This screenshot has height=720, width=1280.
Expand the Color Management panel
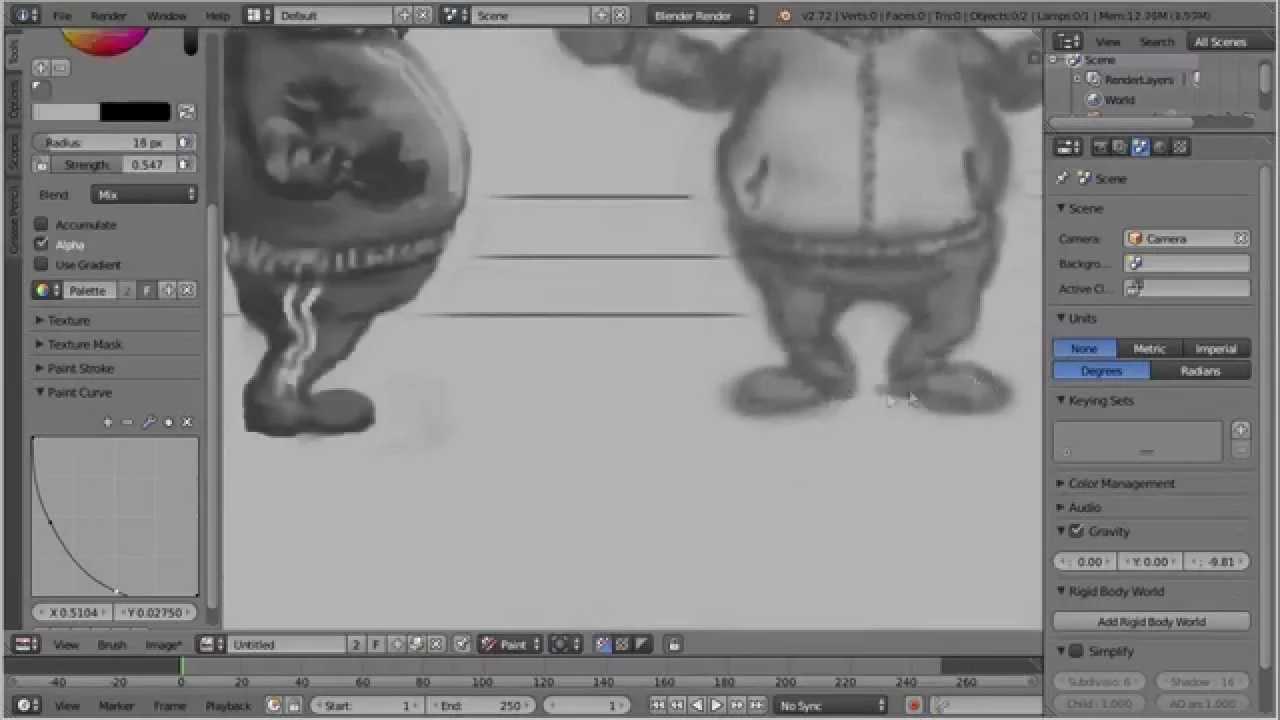point(1121,483)
